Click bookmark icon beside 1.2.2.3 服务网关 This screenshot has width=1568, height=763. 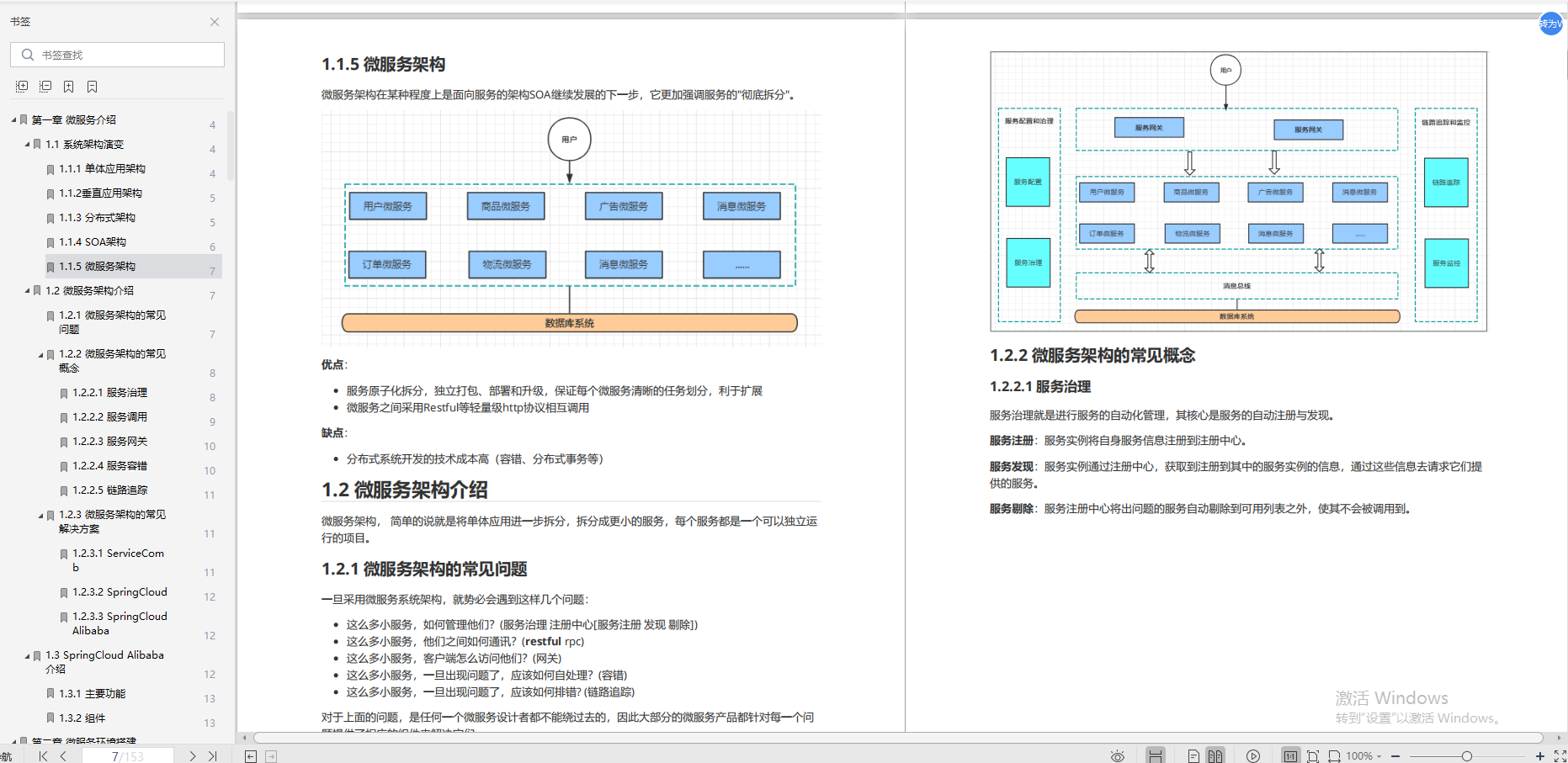(64, 442)
